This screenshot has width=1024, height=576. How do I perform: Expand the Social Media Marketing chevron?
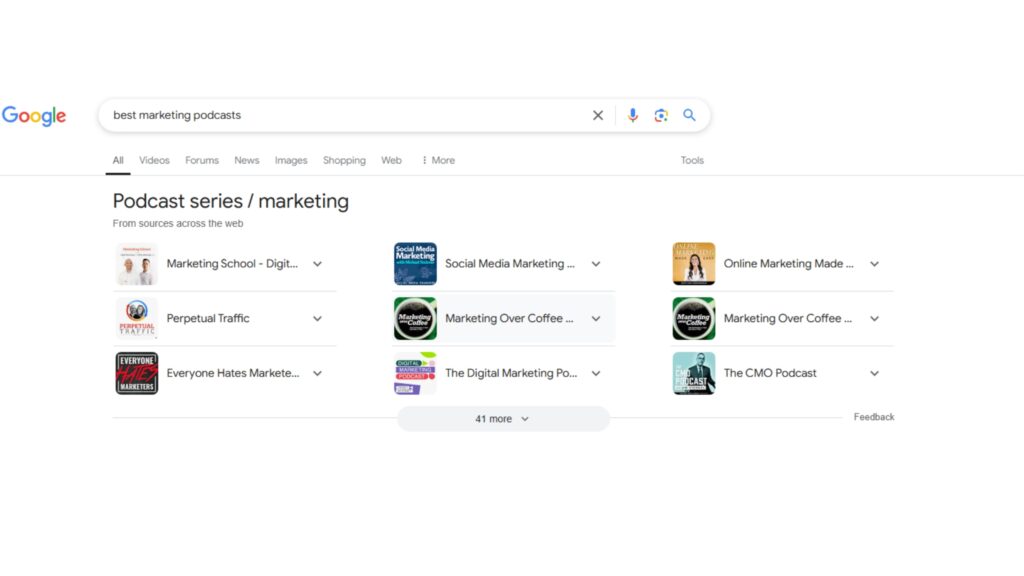[596, 264]
